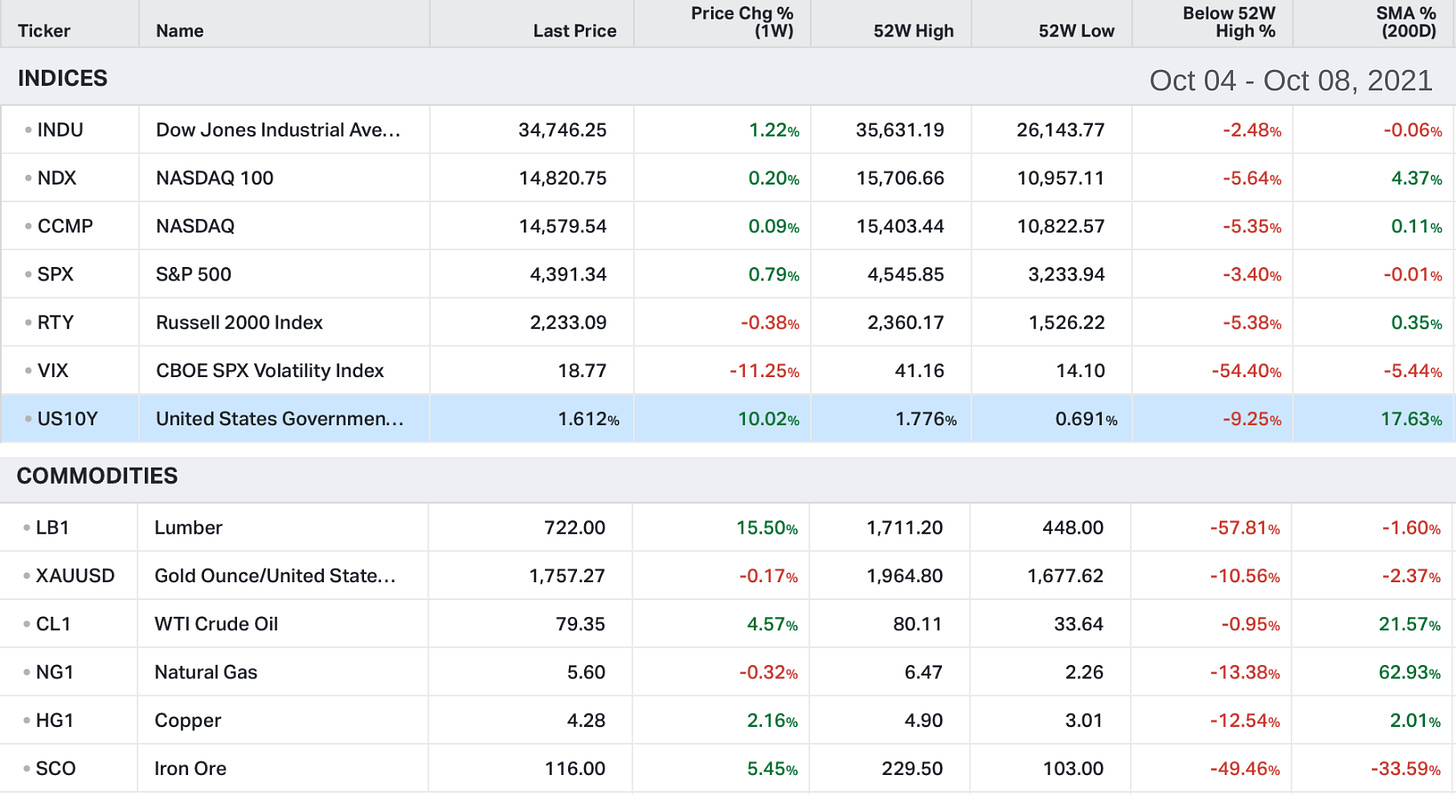This screenshot has width=1456, height=805.
Task: Click 52W low value 1,677.62
Action: click(1065, 576)
